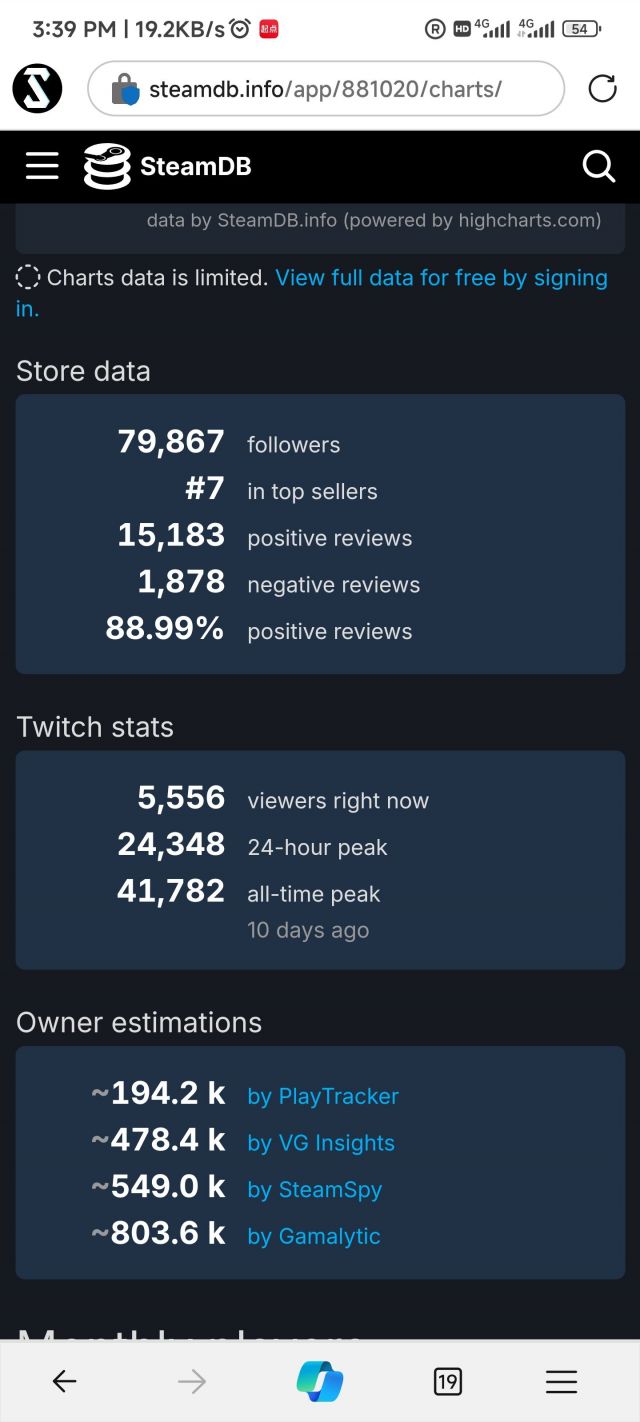The height and width of the screenshot is (1422, 640).
Task: Tap the dashed circle icon beside "Charts data is limited"
Action: click(28, 278)
